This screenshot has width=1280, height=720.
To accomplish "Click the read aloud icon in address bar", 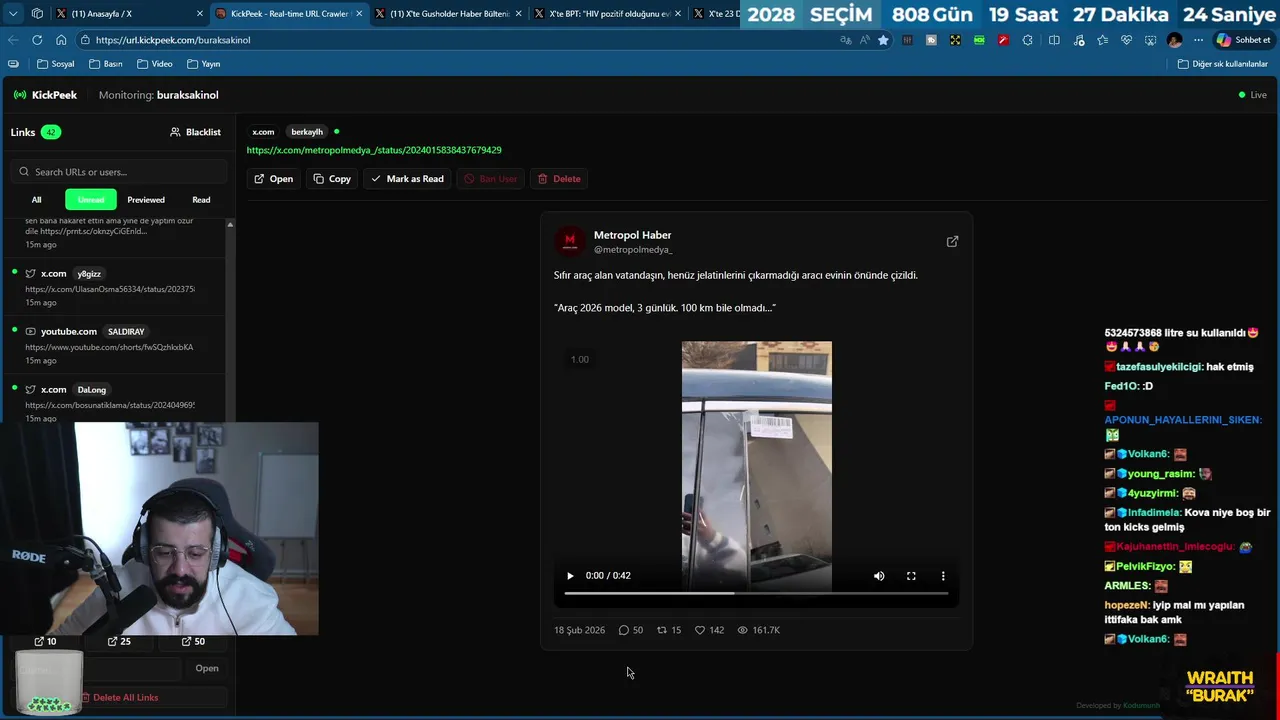I will pyautogui.click(x=864, y=40).
